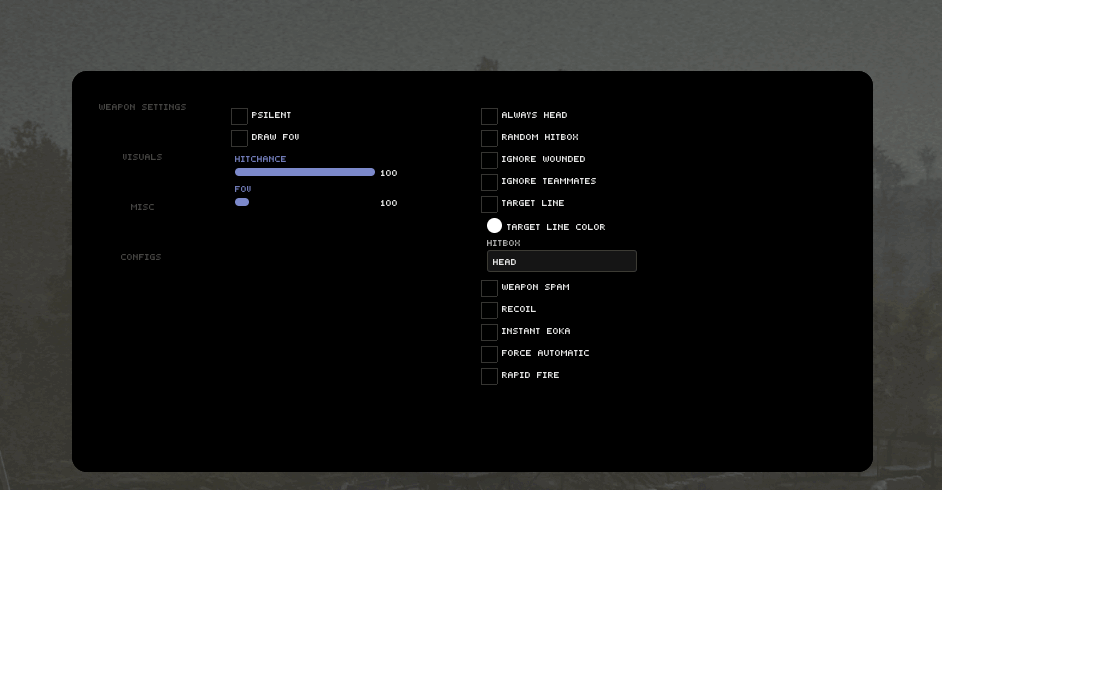Viewport: 1110px width, 679px height.
Task: Tick the Rapid Fire checkbox
Action: coord(489,376)
